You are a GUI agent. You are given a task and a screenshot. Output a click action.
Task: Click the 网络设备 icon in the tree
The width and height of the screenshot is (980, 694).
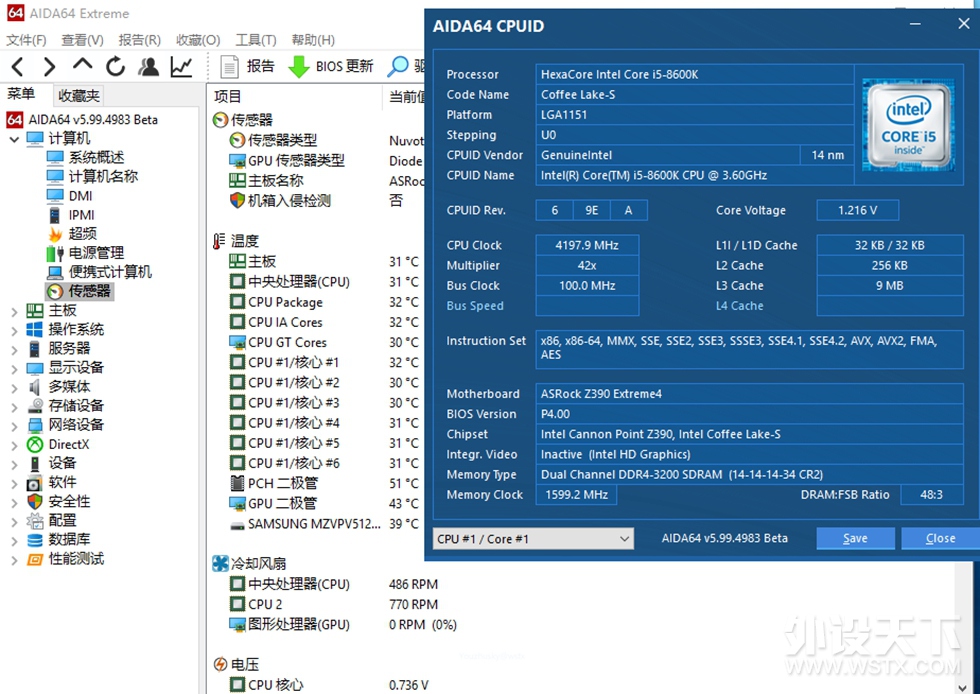[35, 425]
